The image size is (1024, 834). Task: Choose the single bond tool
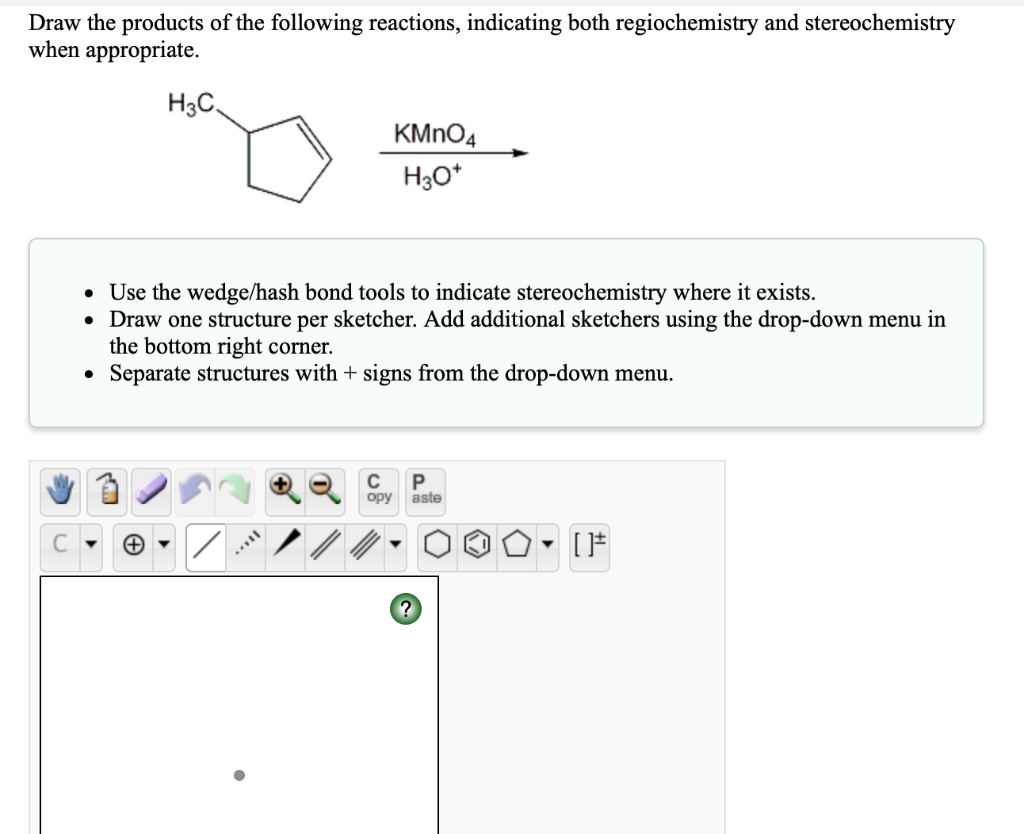point(205,544)
